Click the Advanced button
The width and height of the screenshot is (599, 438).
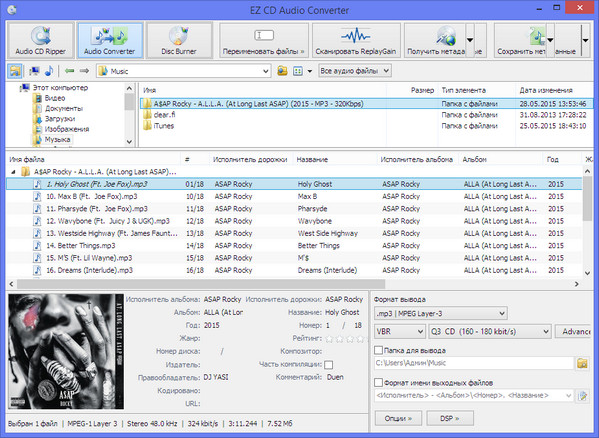point(572,331)
